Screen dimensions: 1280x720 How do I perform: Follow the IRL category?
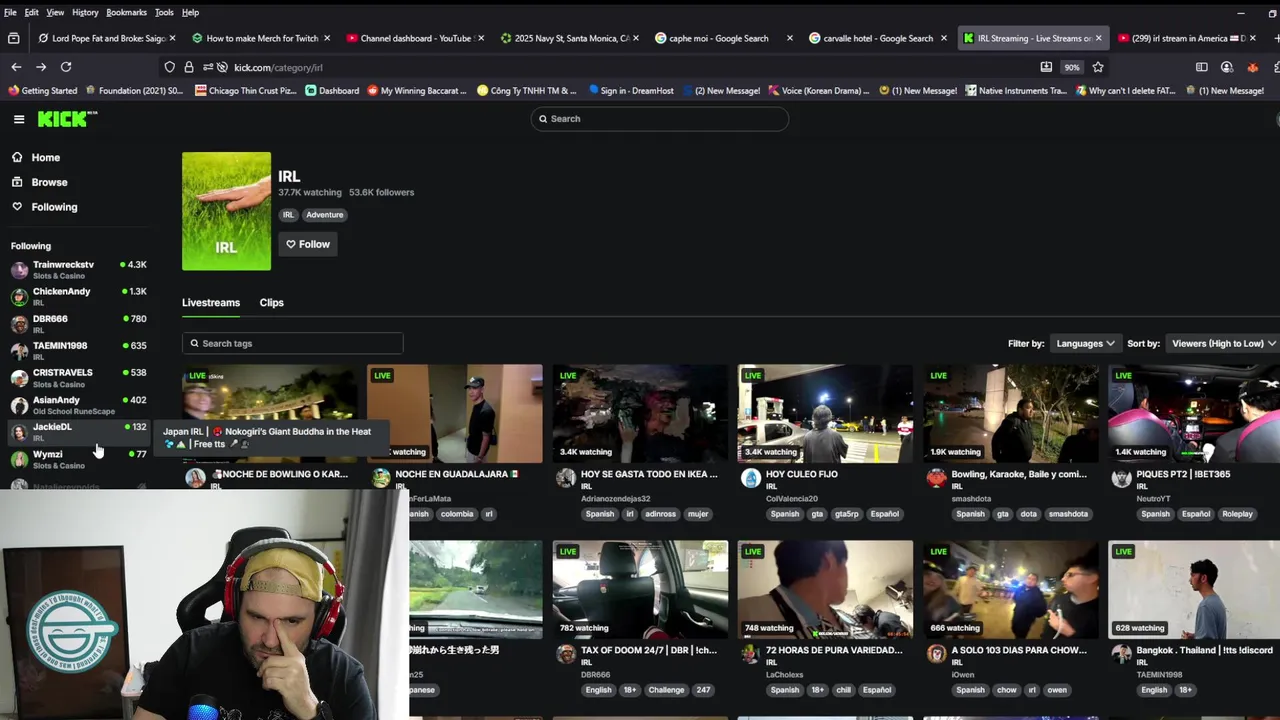[x=308, y=244]
